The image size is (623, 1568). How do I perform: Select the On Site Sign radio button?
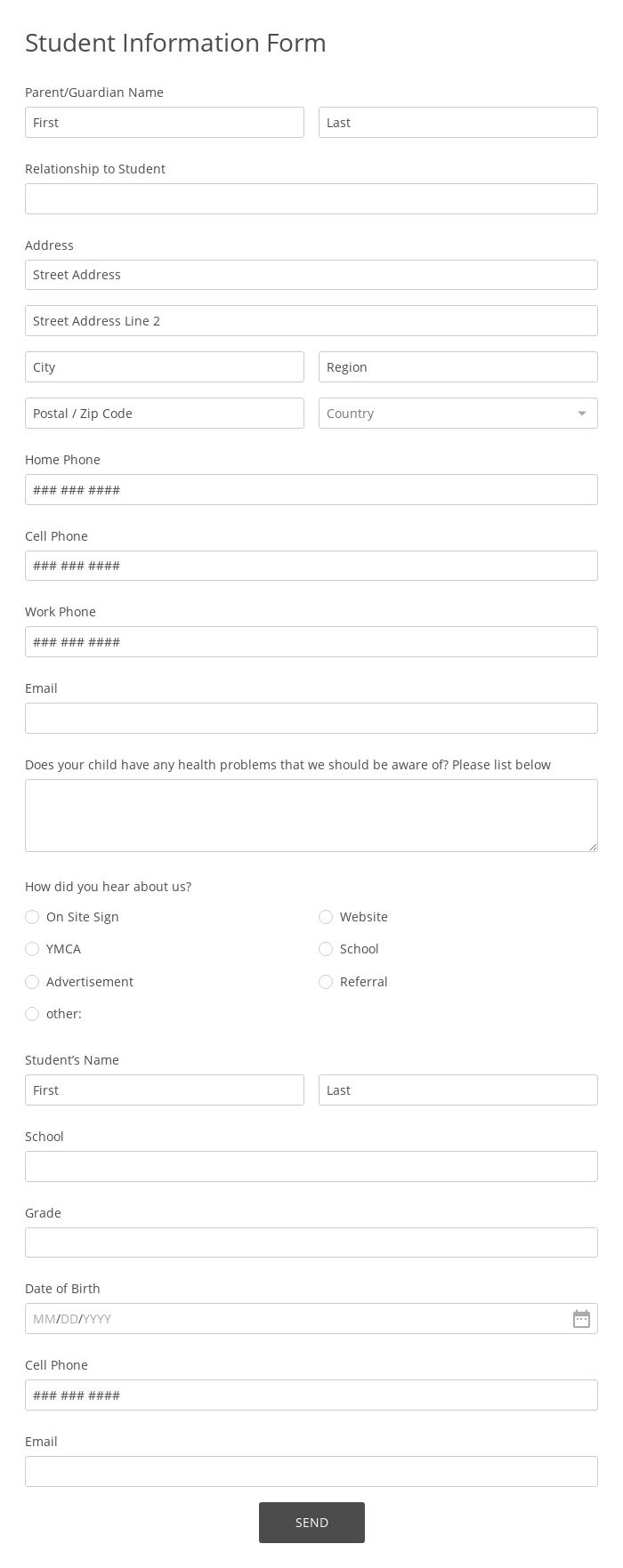(x=32, y=917)
